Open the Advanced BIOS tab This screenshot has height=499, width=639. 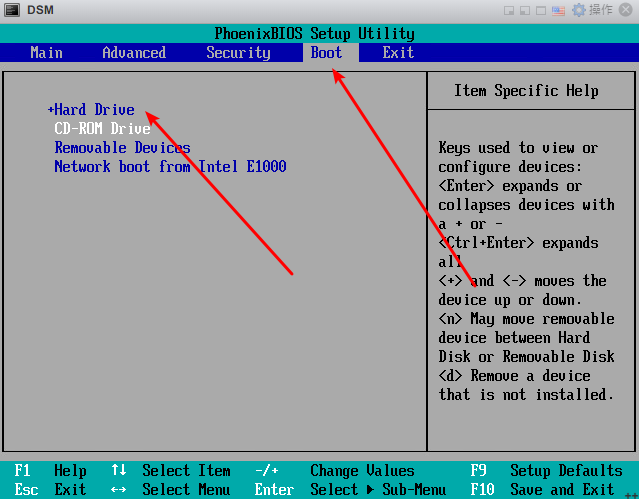coord(134,53)
